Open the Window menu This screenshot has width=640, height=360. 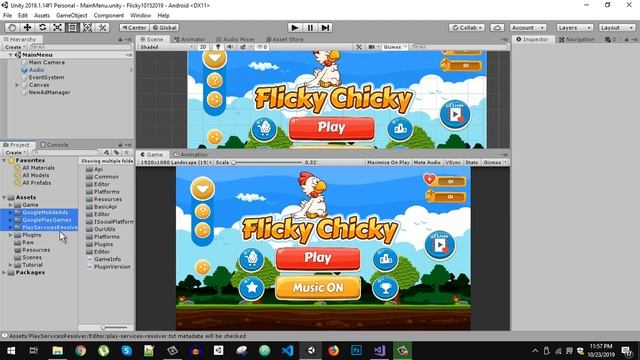click(x=140, y=15)
